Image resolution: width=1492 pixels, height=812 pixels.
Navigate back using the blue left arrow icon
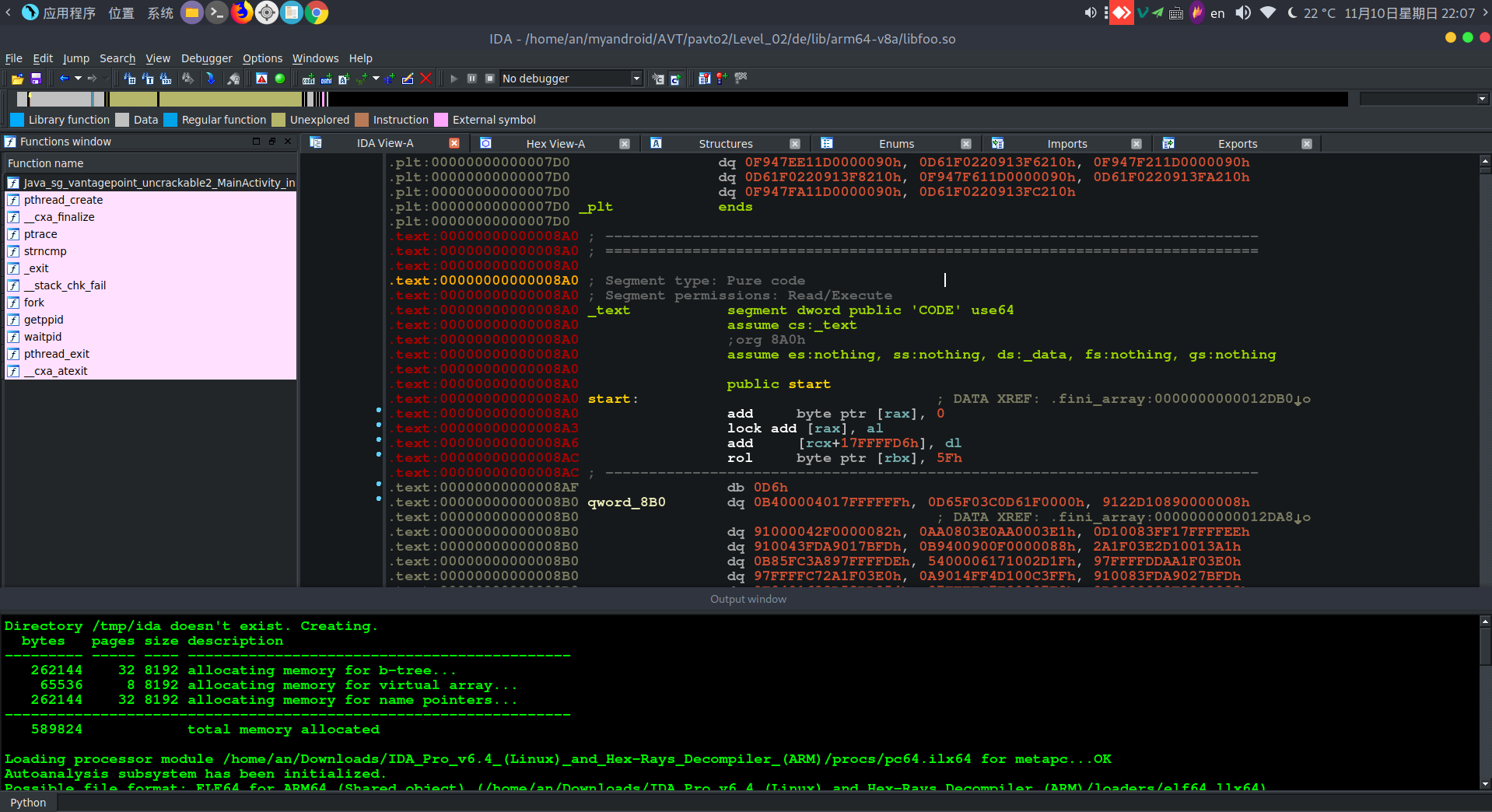[x=64, y=78]
